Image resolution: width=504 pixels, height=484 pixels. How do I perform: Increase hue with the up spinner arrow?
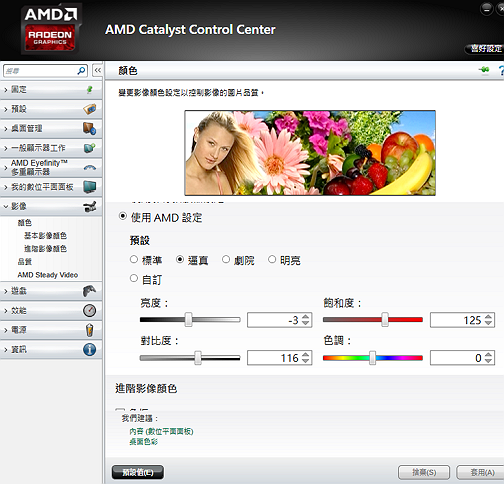pyautogui.click(x=488, y=355)
